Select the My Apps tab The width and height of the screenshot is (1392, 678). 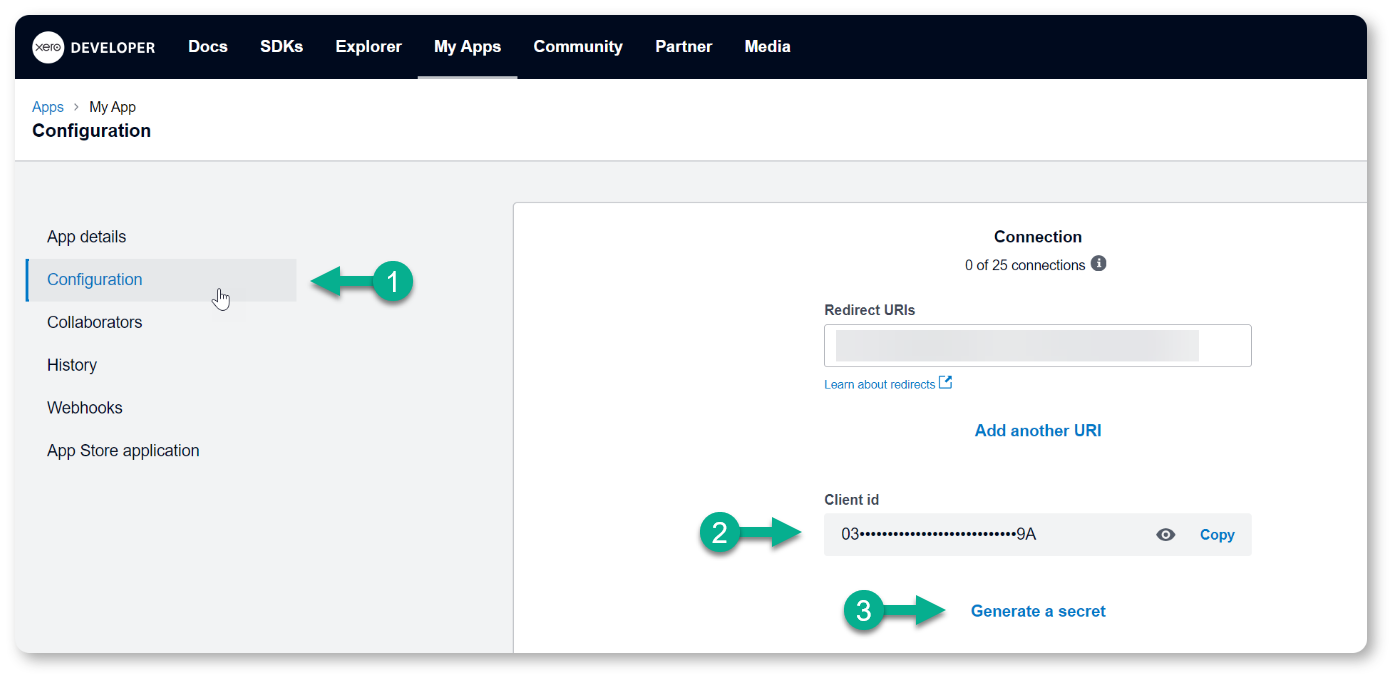pos(468,46)
